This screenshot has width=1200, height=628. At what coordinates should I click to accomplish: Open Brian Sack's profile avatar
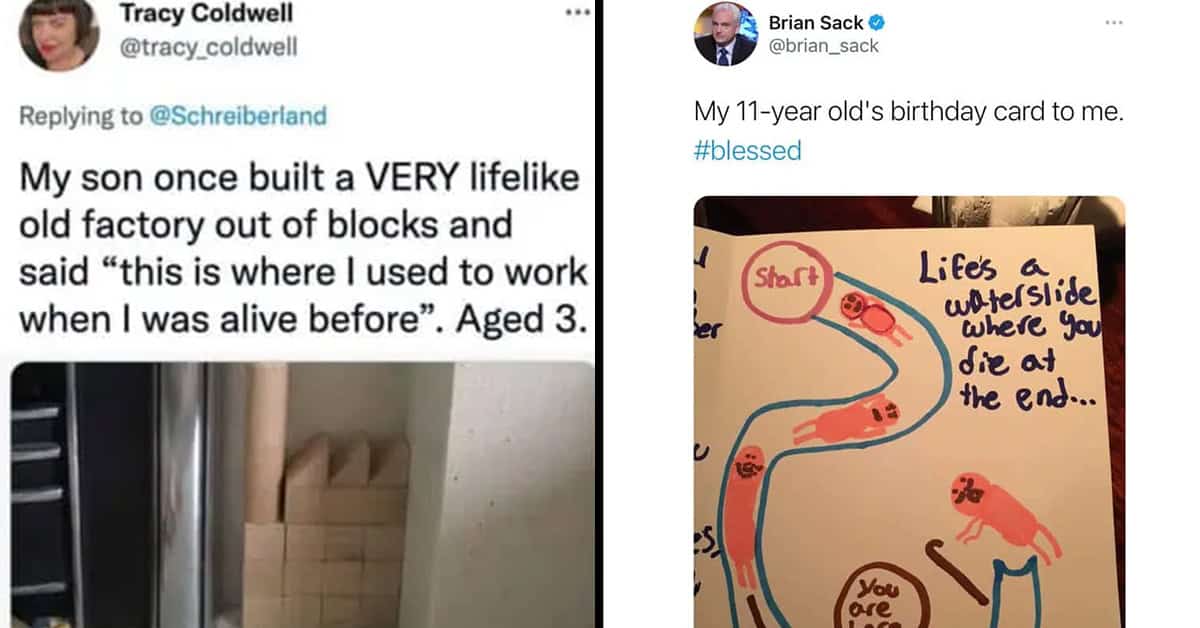click(724, 34)
